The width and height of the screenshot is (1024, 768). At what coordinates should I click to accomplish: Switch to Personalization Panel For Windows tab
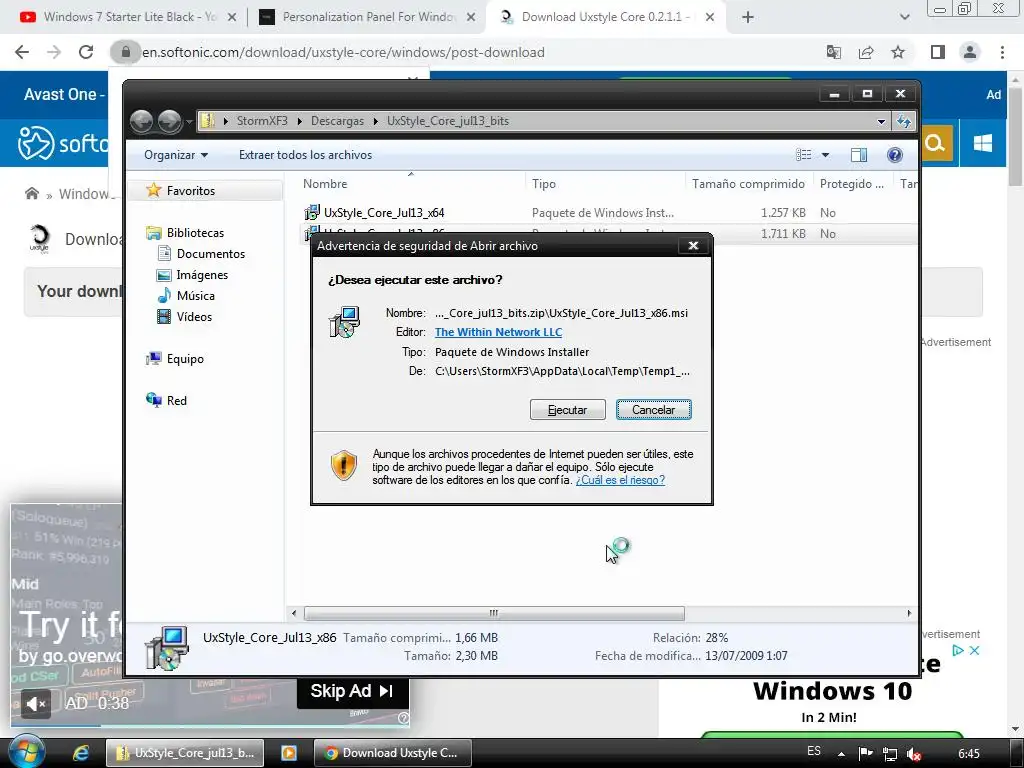pyautogui.click(x=368, y=17)
